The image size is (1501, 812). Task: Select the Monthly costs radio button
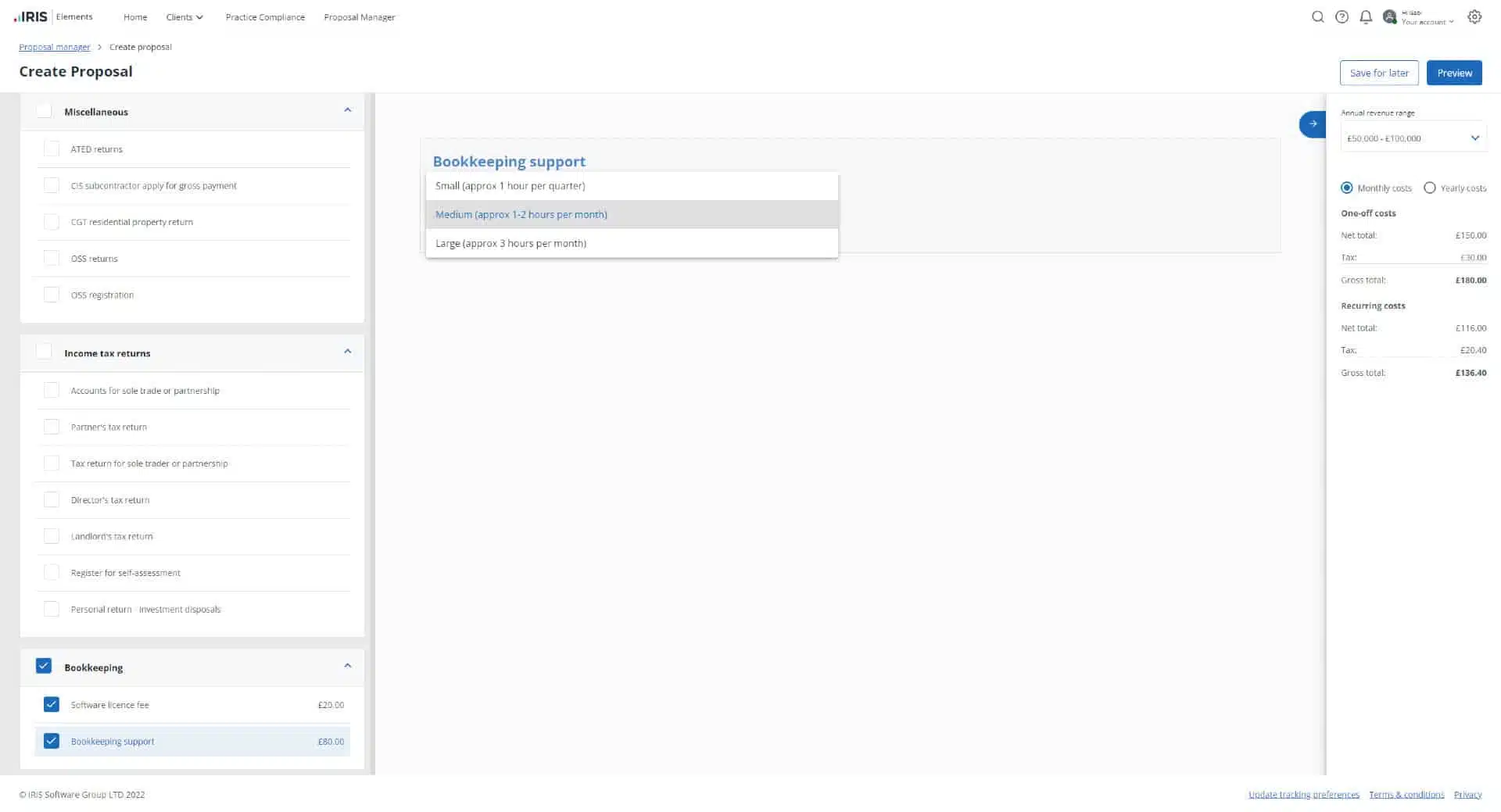pos(1347,188)
